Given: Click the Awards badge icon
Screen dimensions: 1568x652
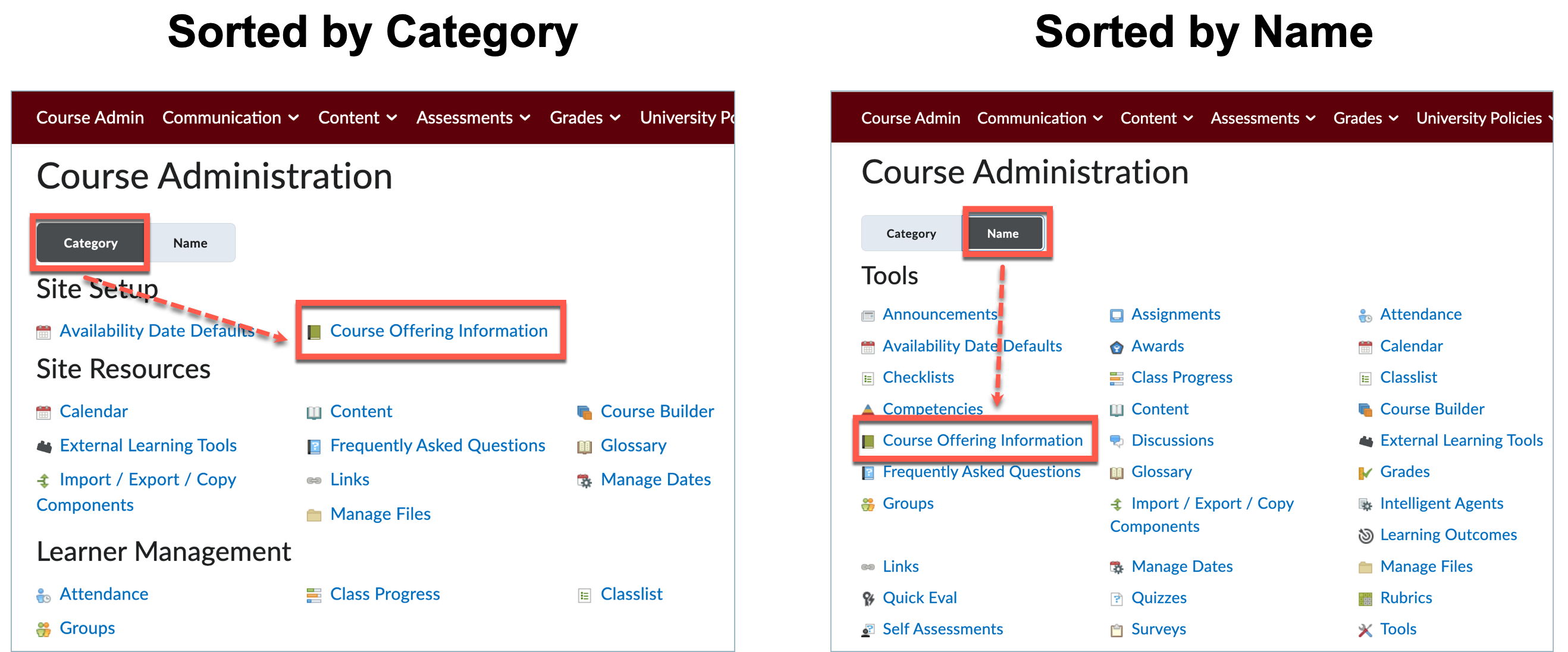Looking at the screenshot, I should (1117, 347).
